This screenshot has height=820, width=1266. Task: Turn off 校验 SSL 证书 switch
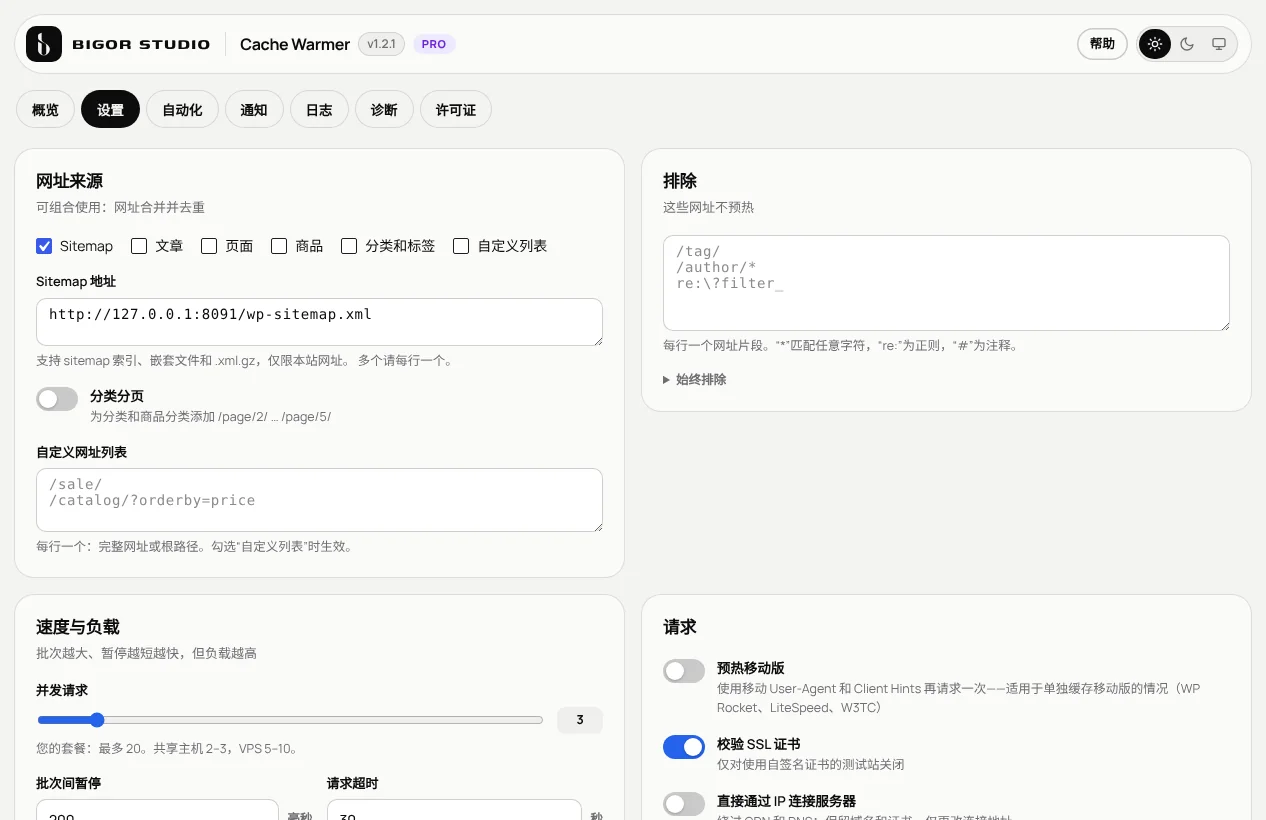(x=684, y=747)
